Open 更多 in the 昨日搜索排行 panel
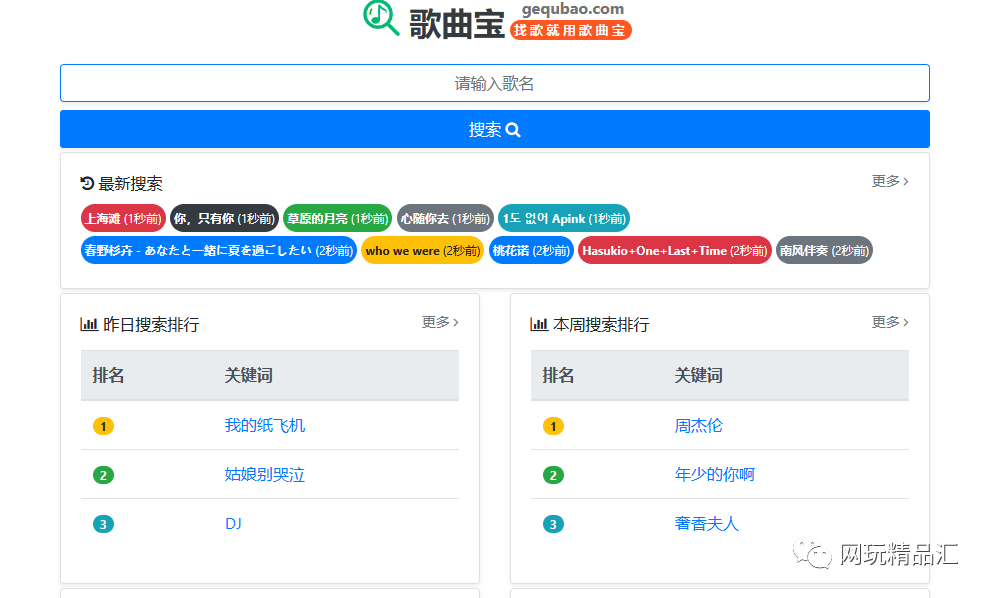This screenshot has width=991, height=598. click(440, 322)
